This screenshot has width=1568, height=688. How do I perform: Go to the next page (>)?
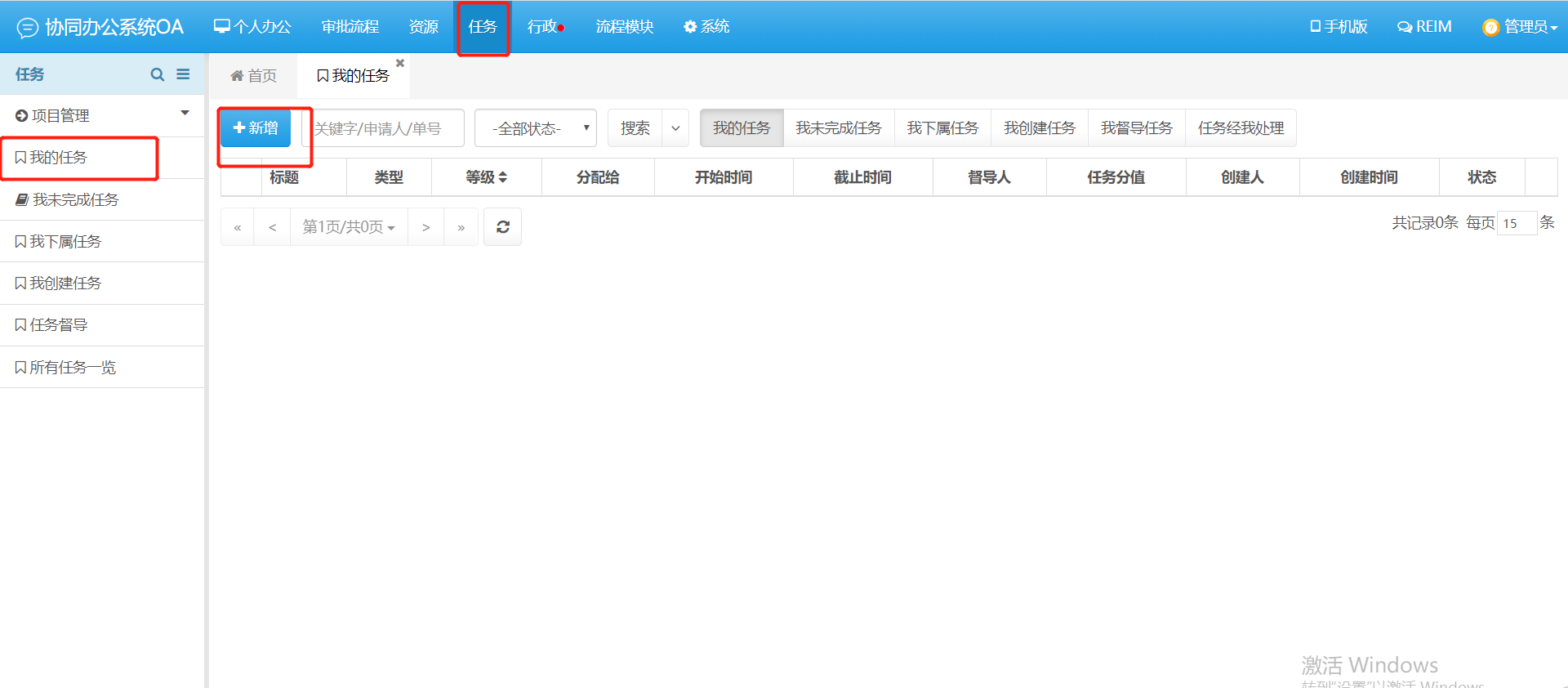pyautogui.click(x=425, y=227)
